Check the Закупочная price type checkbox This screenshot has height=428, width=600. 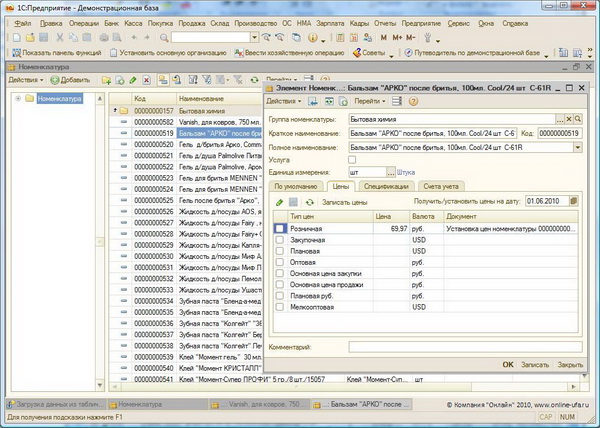click(x=280, y=240)
